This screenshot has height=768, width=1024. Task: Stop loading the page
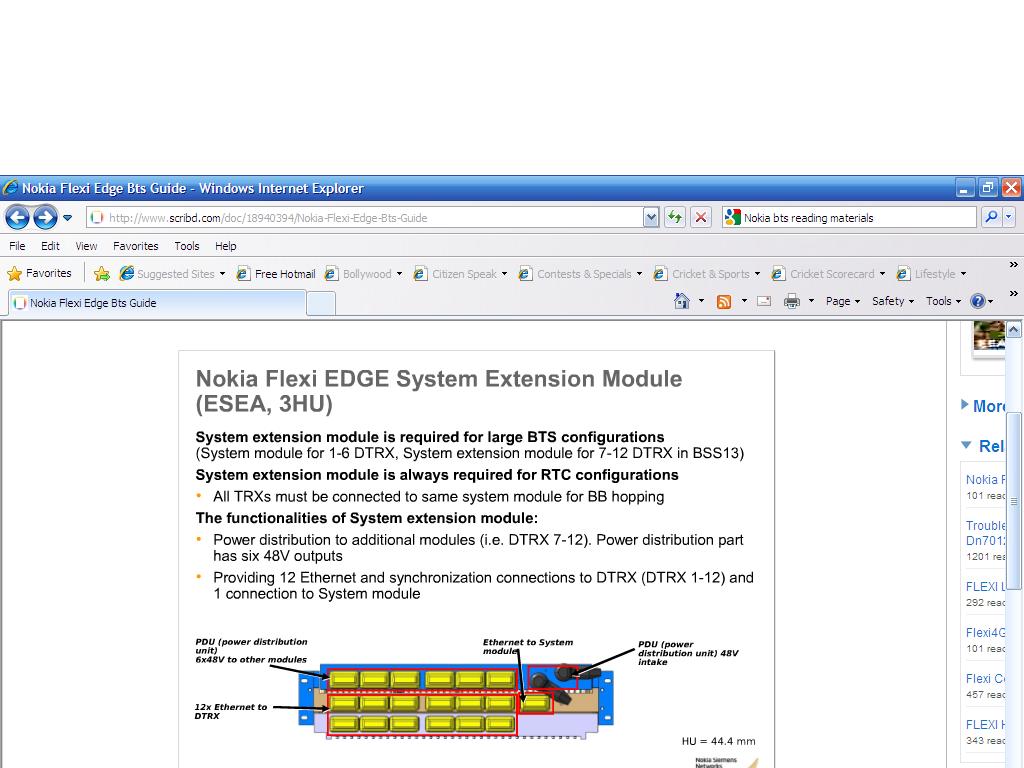tap(701, 217)
